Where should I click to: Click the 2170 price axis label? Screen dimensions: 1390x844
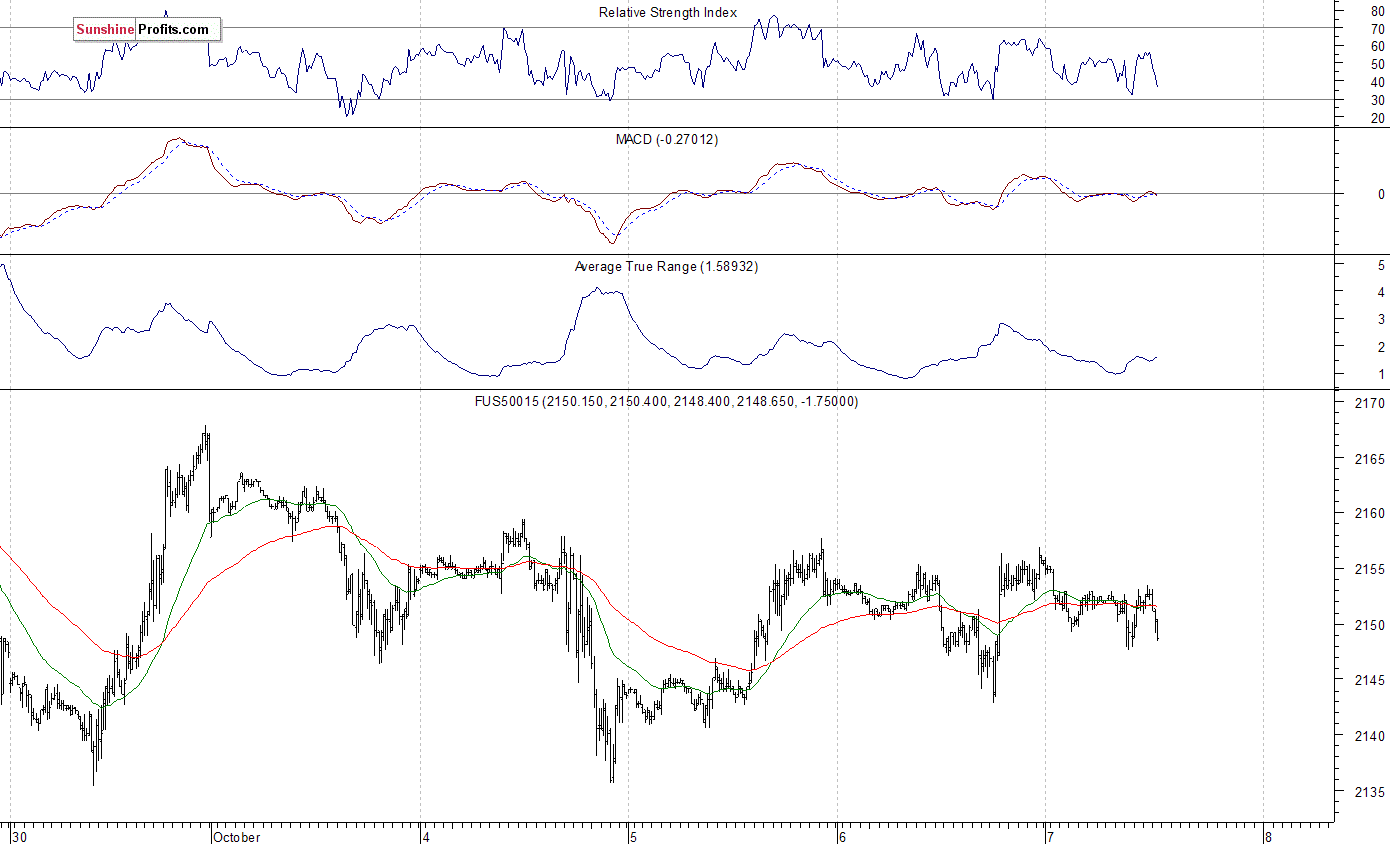(1370, 403)
